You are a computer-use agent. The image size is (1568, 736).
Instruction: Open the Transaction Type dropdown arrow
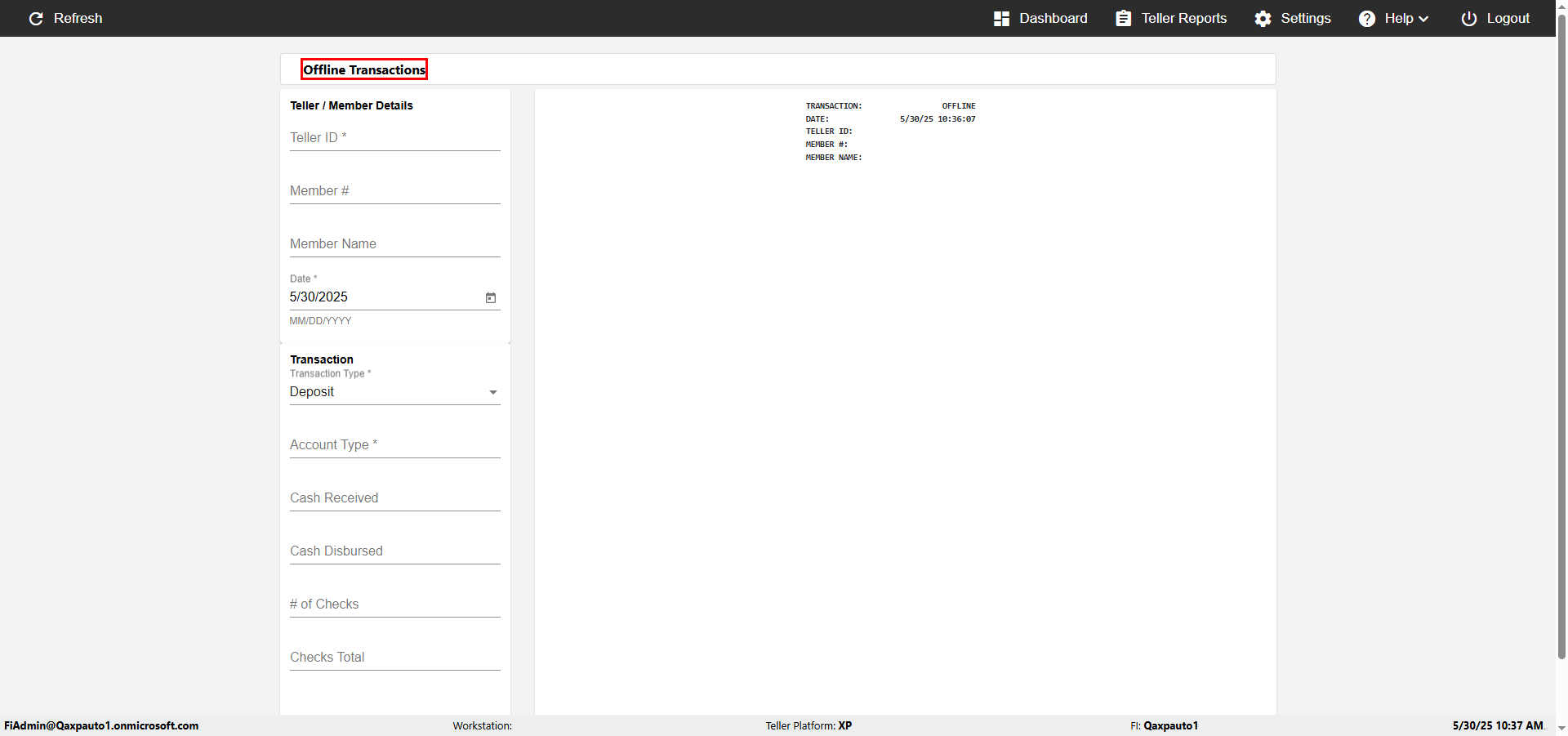pyautogui.click(x=492, y=393)
